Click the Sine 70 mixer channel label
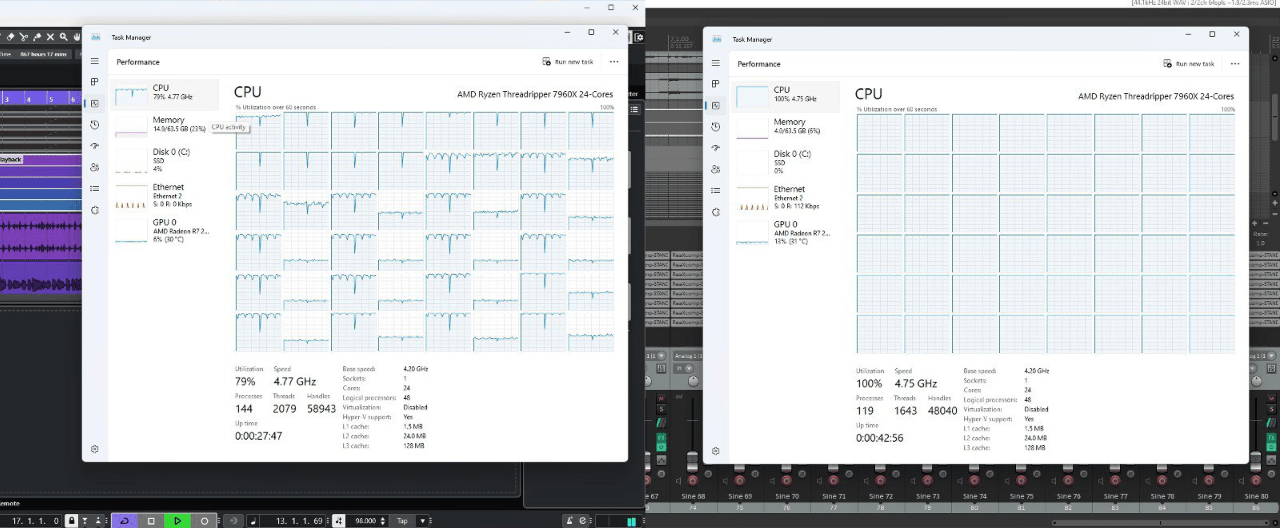The image size is (1280, 528). (788, 496)
